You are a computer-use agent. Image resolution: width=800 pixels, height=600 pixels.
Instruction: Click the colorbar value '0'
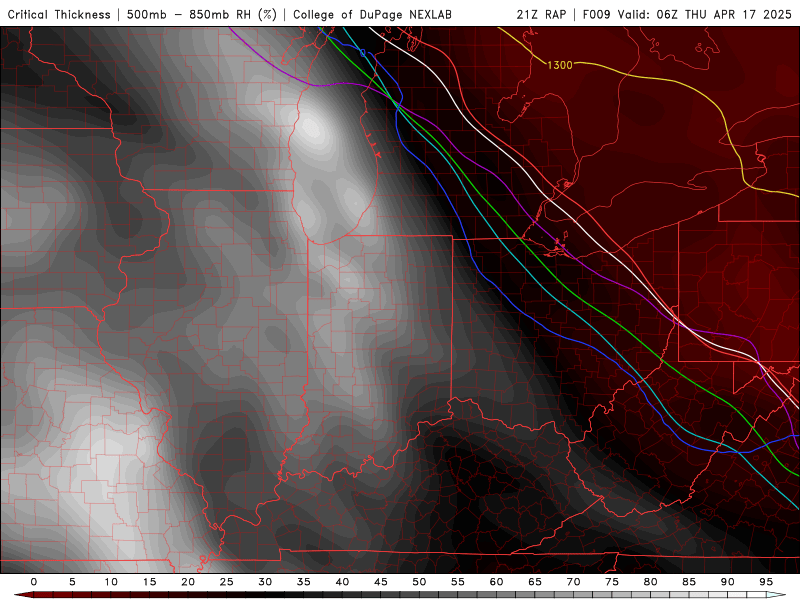(x=34, y=582)
